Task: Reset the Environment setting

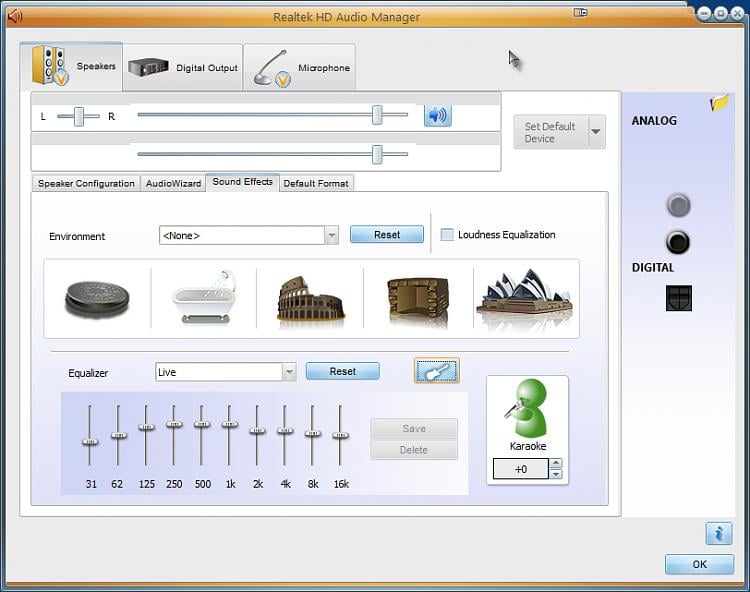Action: (386, 235)
